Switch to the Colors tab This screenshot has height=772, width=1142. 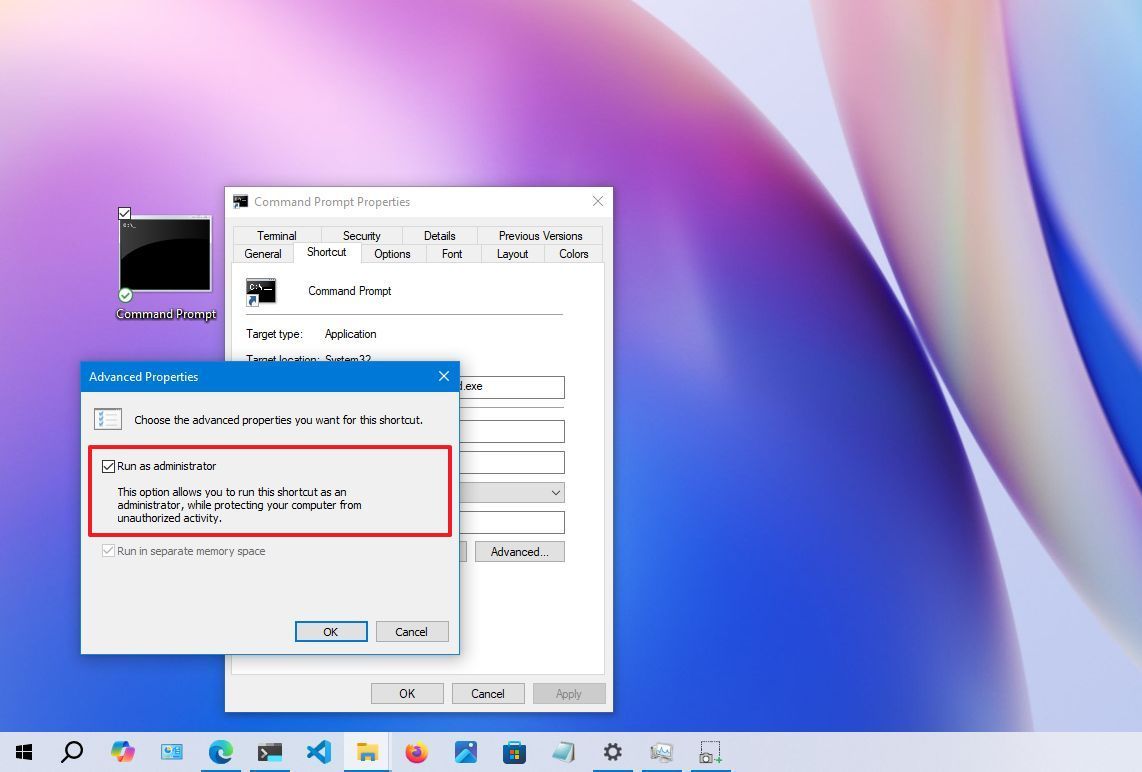pos(572,253)
